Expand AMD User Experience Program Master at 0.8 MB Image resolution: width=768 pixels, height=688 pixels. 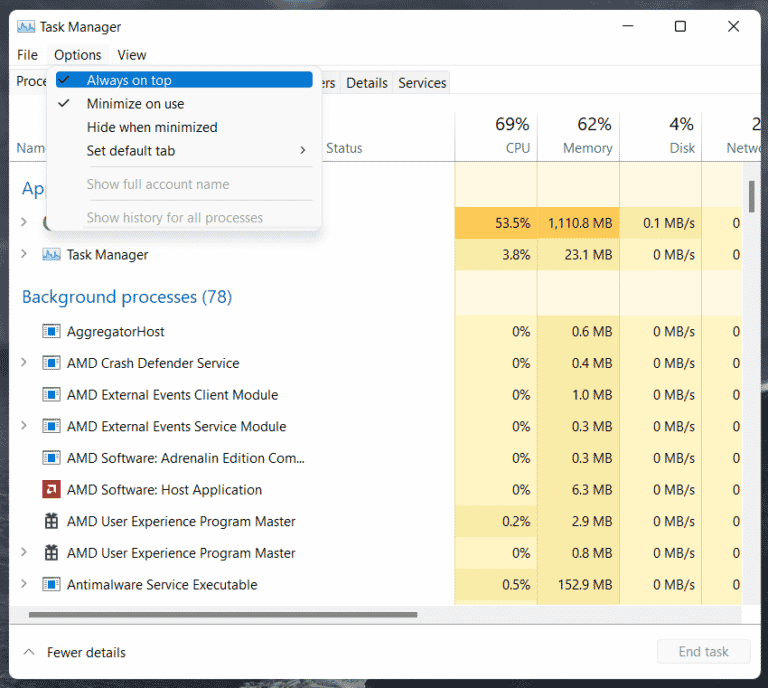click(24, 552)
